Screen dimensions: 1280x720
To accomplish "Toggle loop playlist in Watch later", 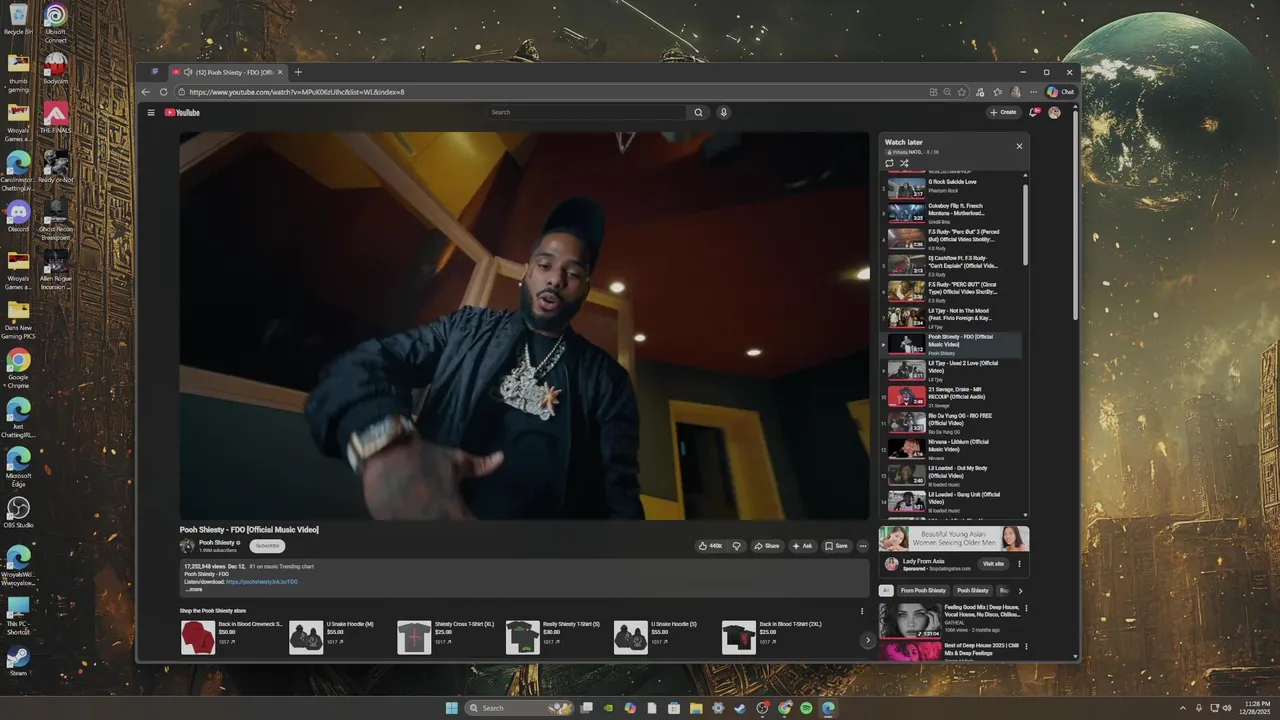I will (x=889, y=163).
